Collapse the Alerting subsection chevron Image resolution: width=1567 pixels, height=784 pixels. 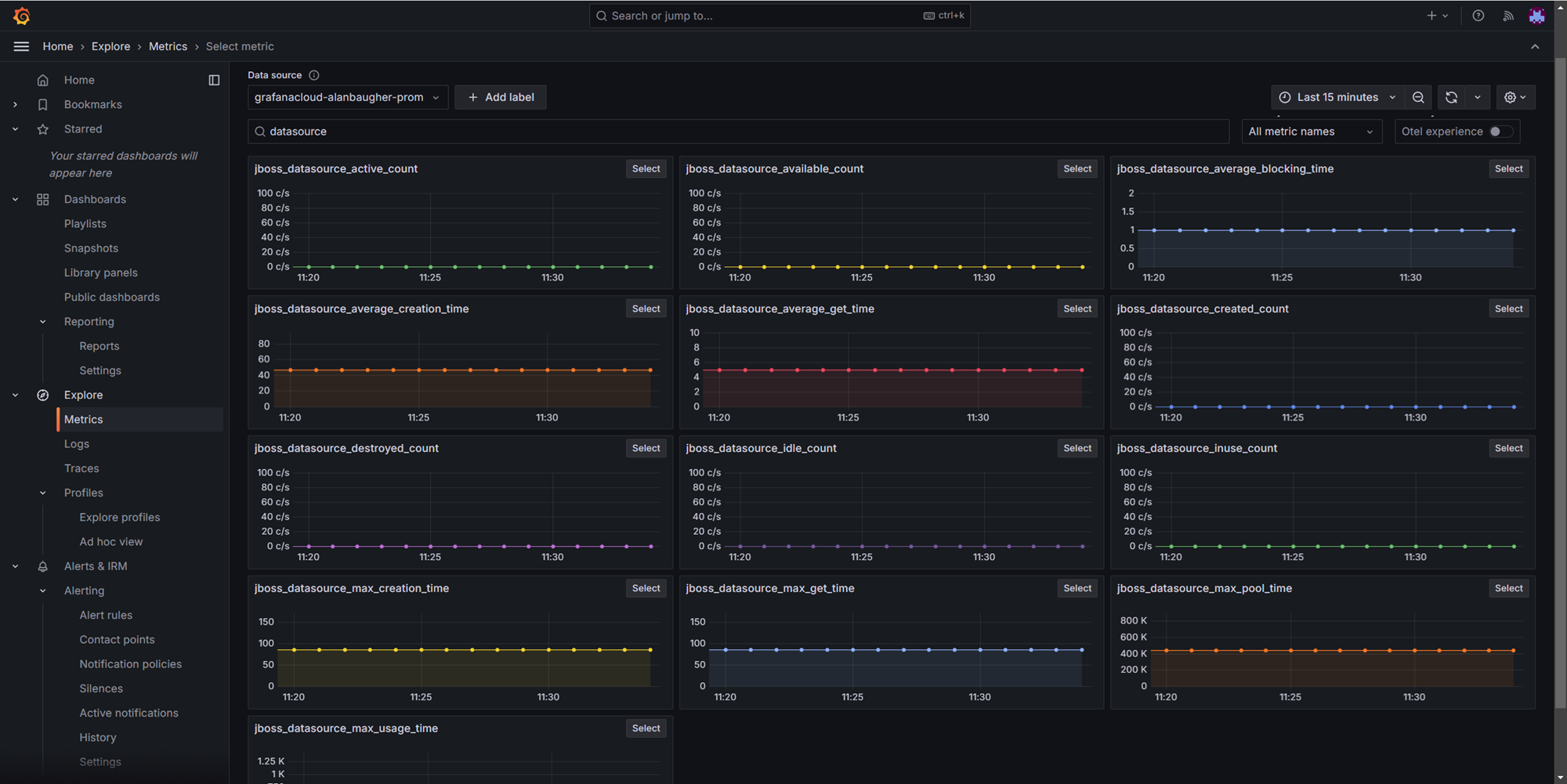(43, 591)
